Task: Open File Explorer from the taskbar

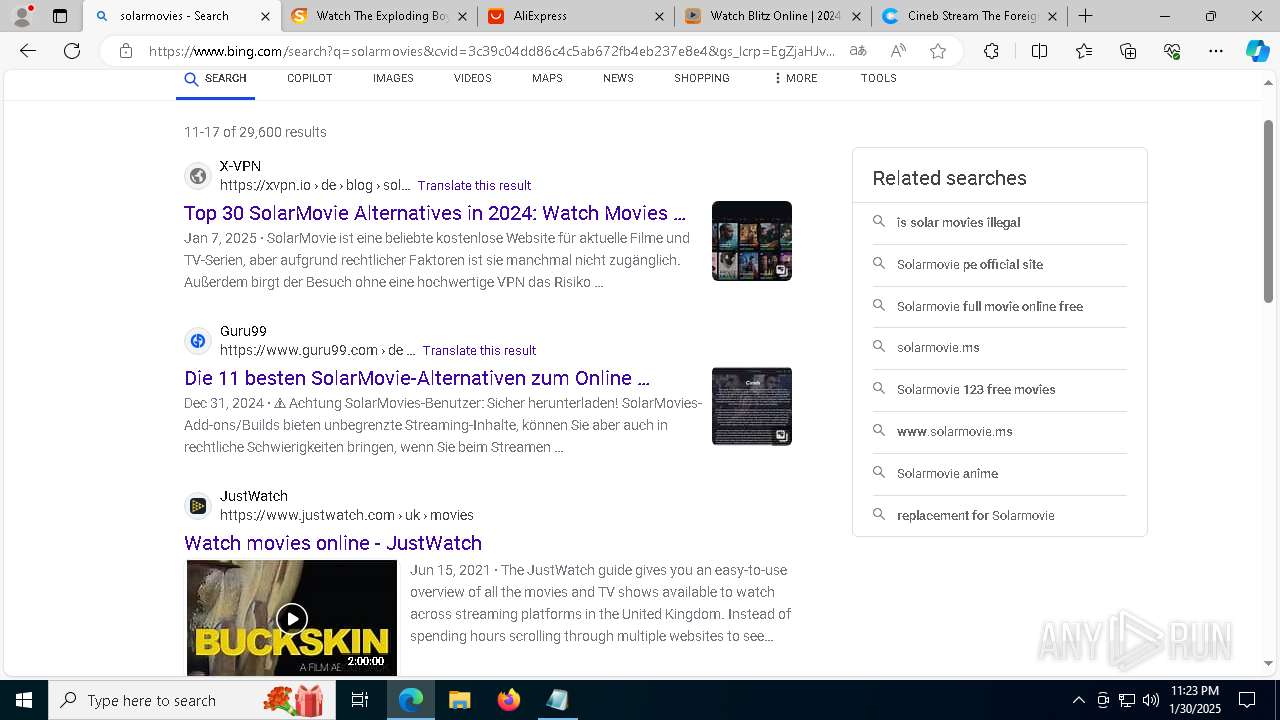Action: [x=459, y=700]
